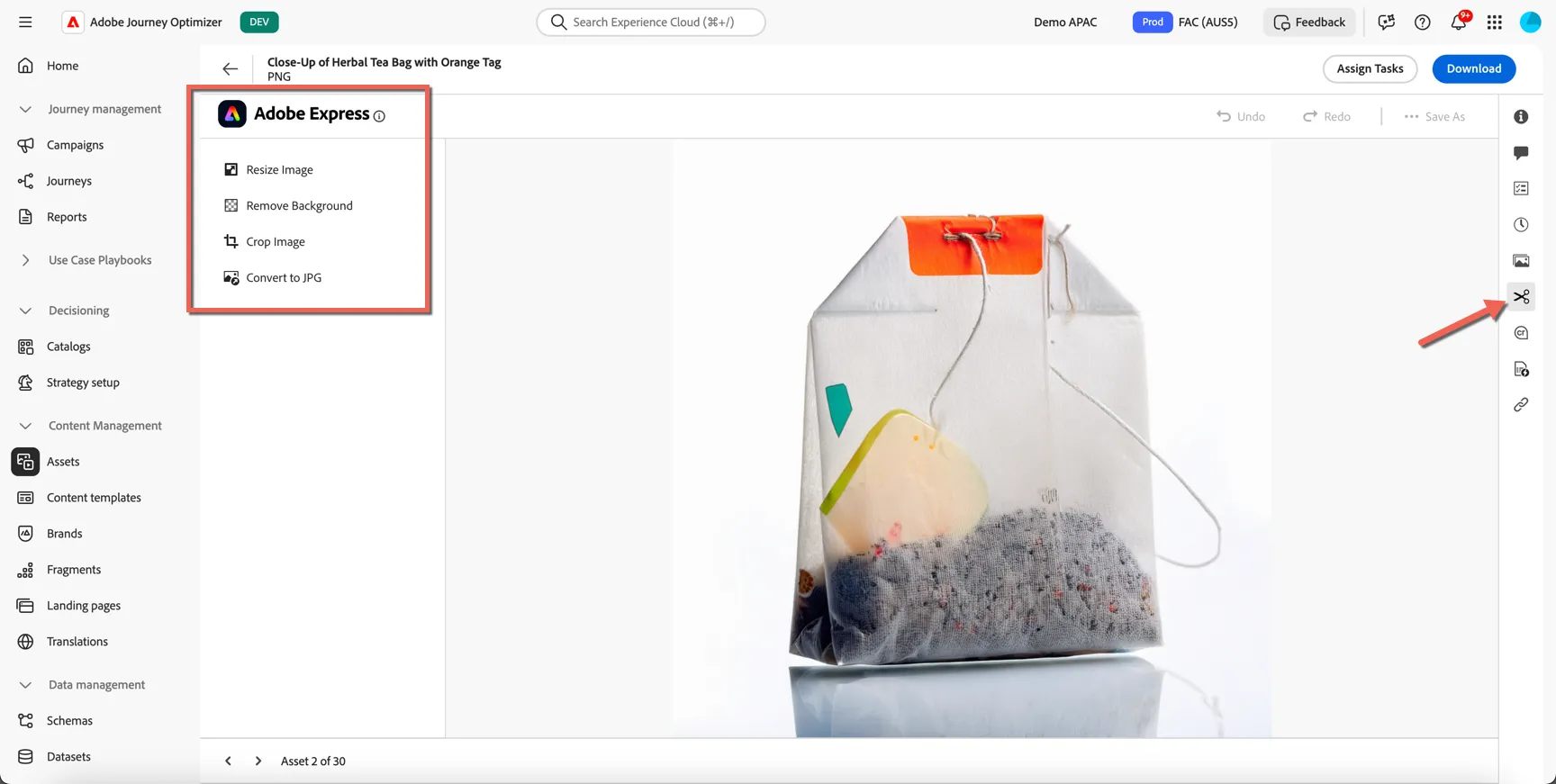
Task: Click the Assets sidebar icon
Action: (25, 462)
